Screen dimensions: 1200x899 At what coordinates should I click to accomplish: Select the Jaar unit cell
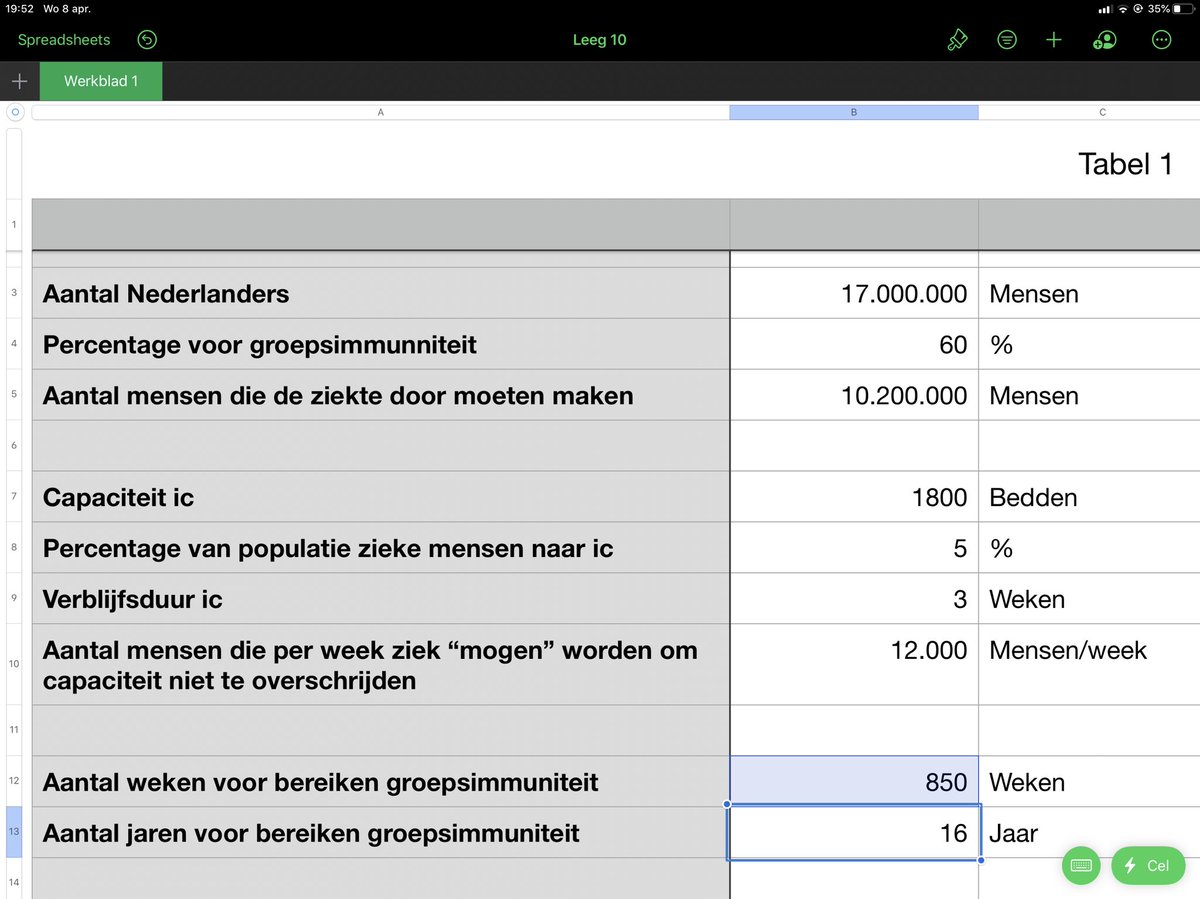point(1090,833)
